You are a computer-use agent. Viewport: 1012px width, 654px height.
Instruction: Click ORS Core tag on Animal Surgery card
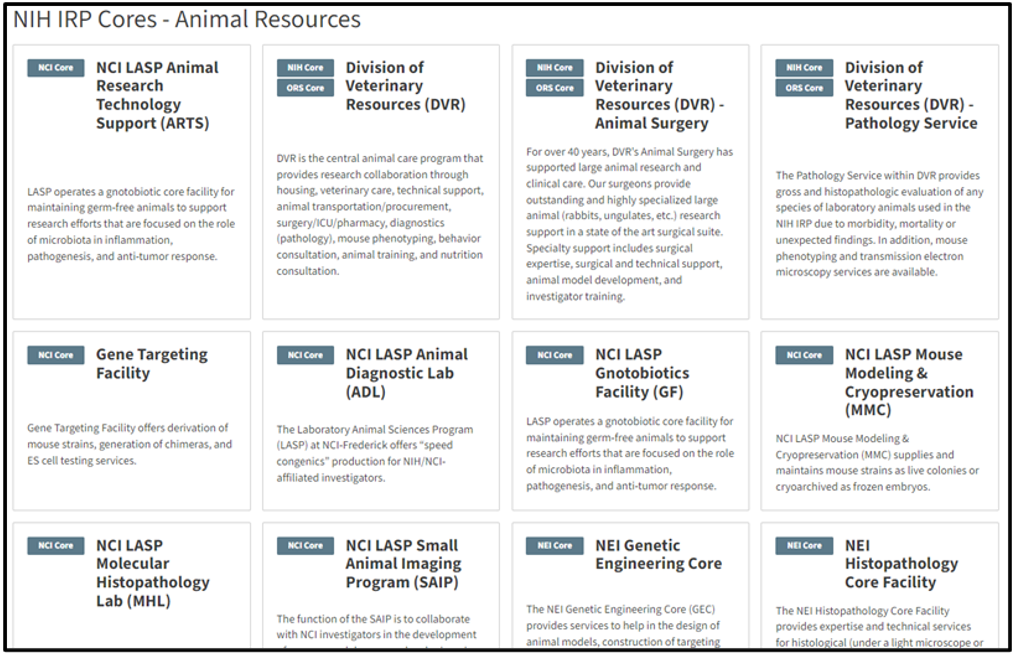pos(555,88)
